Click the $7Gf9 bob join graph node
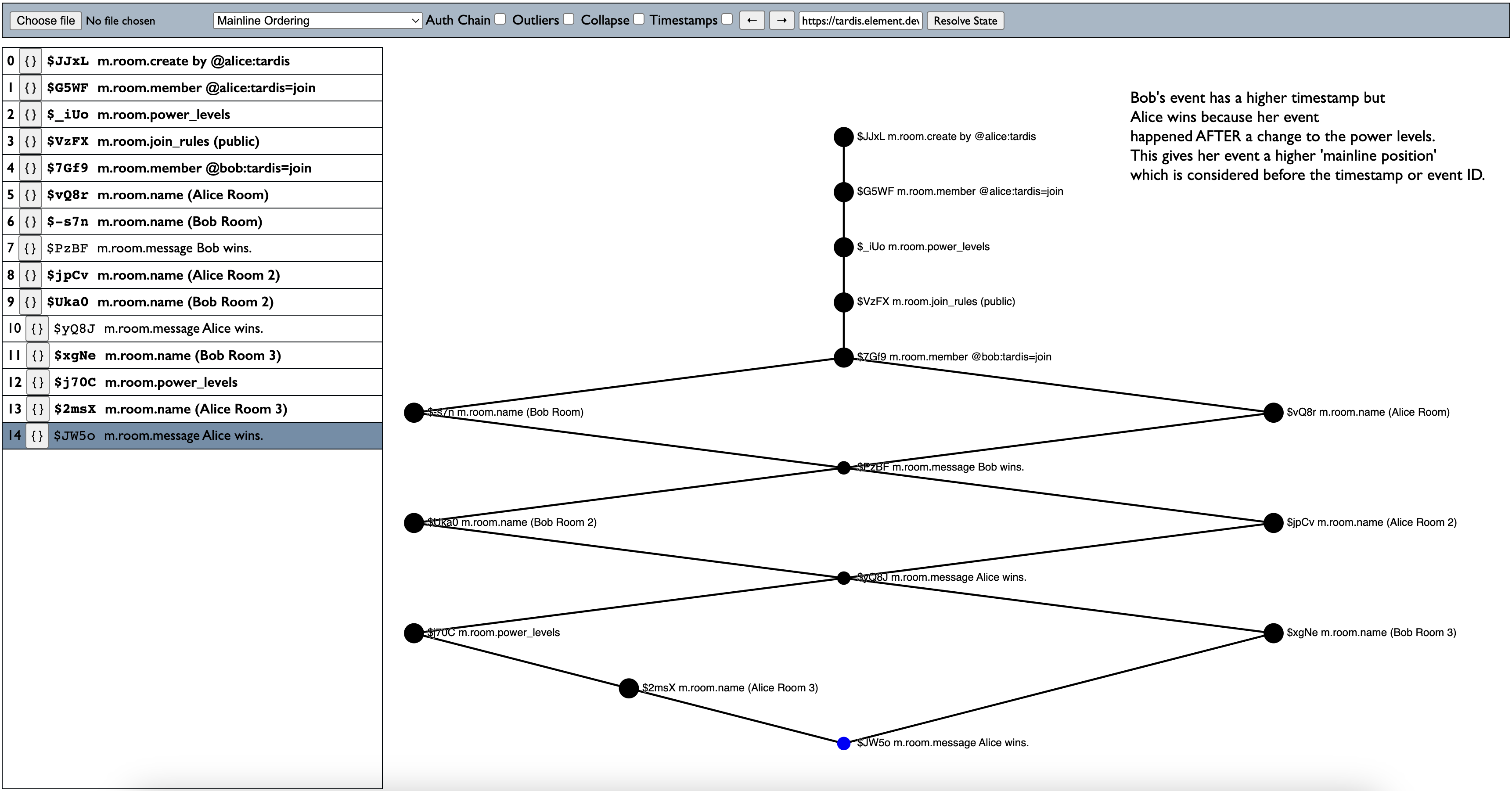Screen dimensions: 1512x791 pos(843,357)
